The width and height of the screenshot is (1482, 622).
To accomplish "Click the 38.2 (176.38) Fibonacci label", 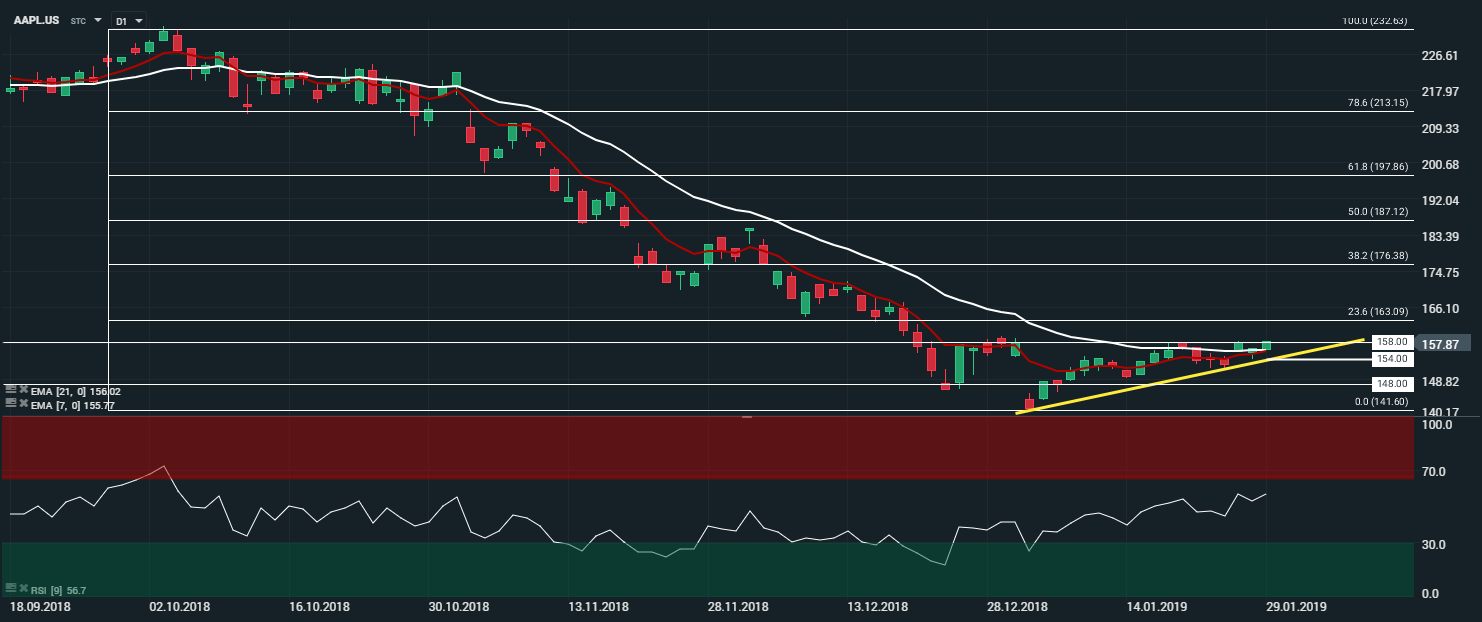I will 1377,256.
